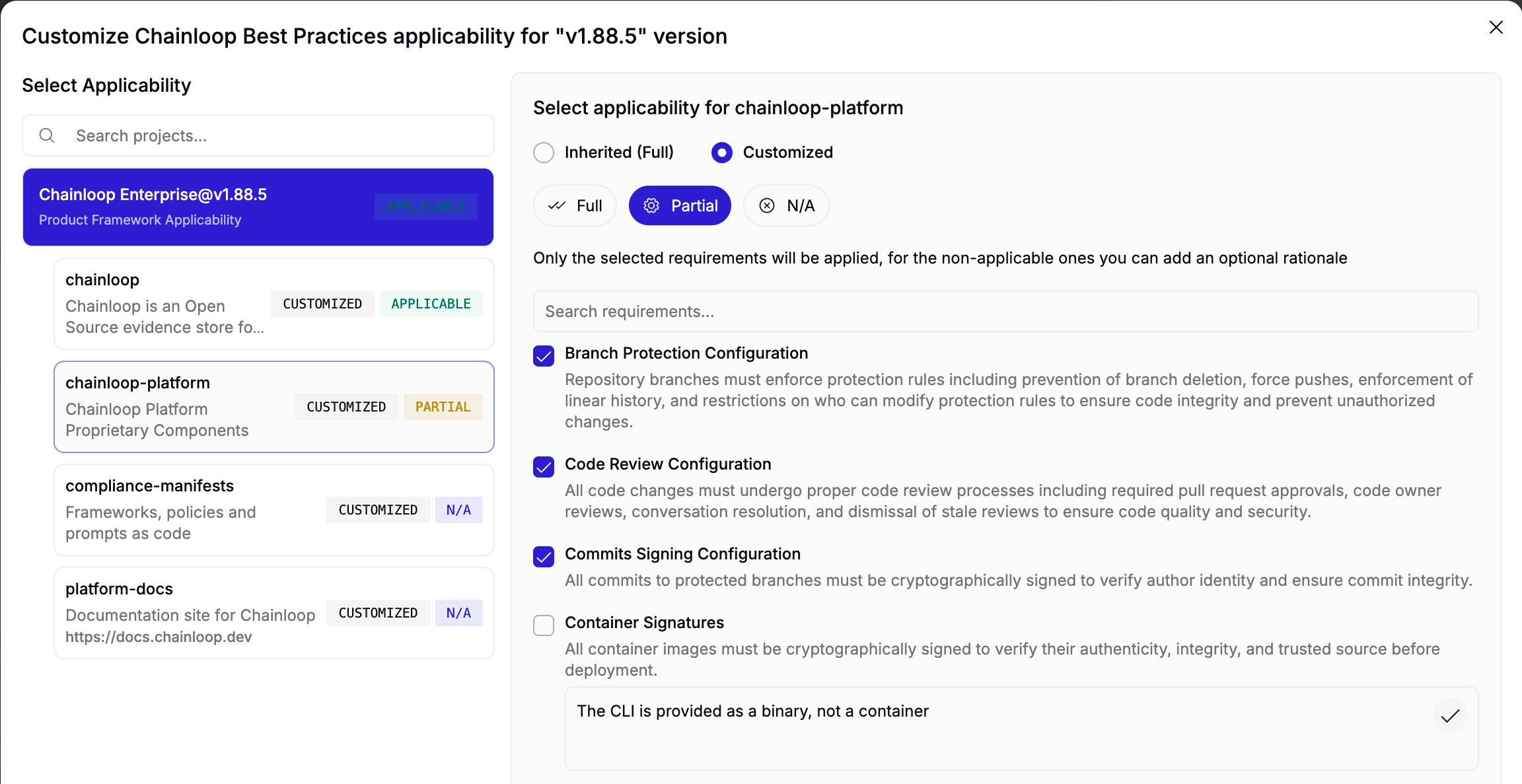Viewport: 1522px width, 784px height.
Task: Click the CUSTOMIZED badge on platform-docs
Action: click(x=378, y=613)
